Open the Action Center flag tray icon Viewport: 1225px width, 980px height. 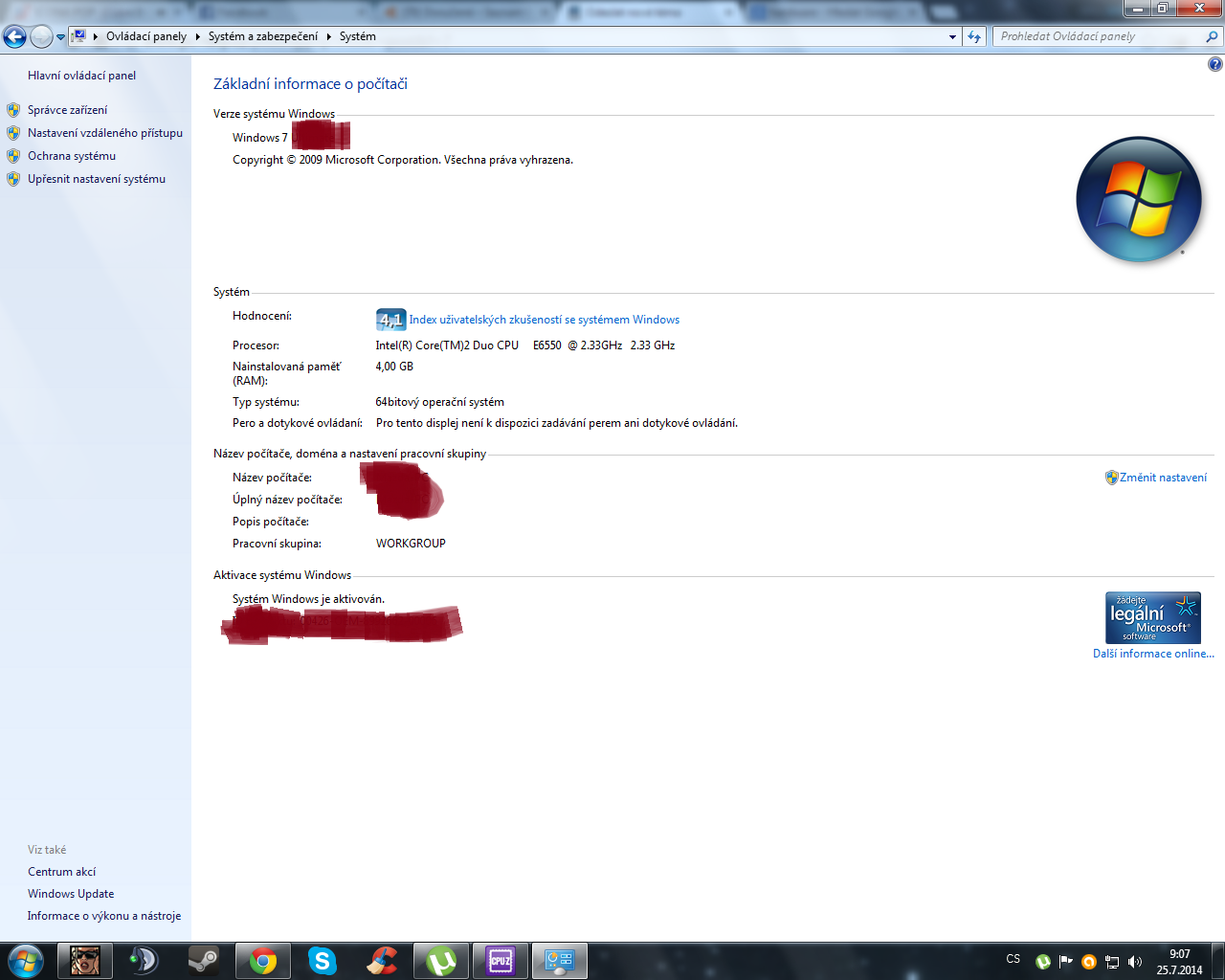tap(1066, 961)
